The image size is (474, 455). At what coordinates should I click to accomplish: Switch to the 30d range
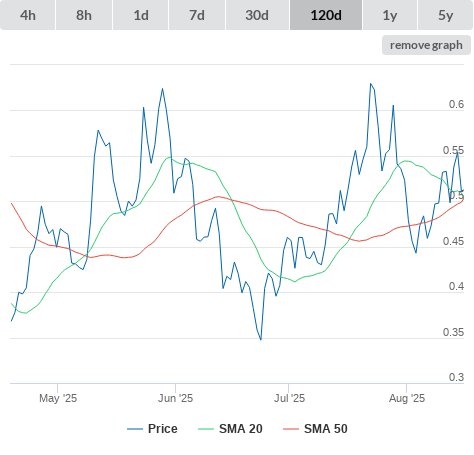257,15
